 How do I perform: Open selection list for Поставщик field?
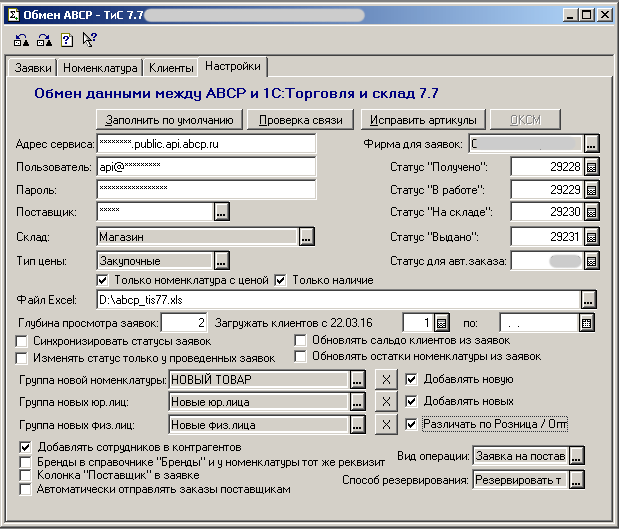(221, 212)
